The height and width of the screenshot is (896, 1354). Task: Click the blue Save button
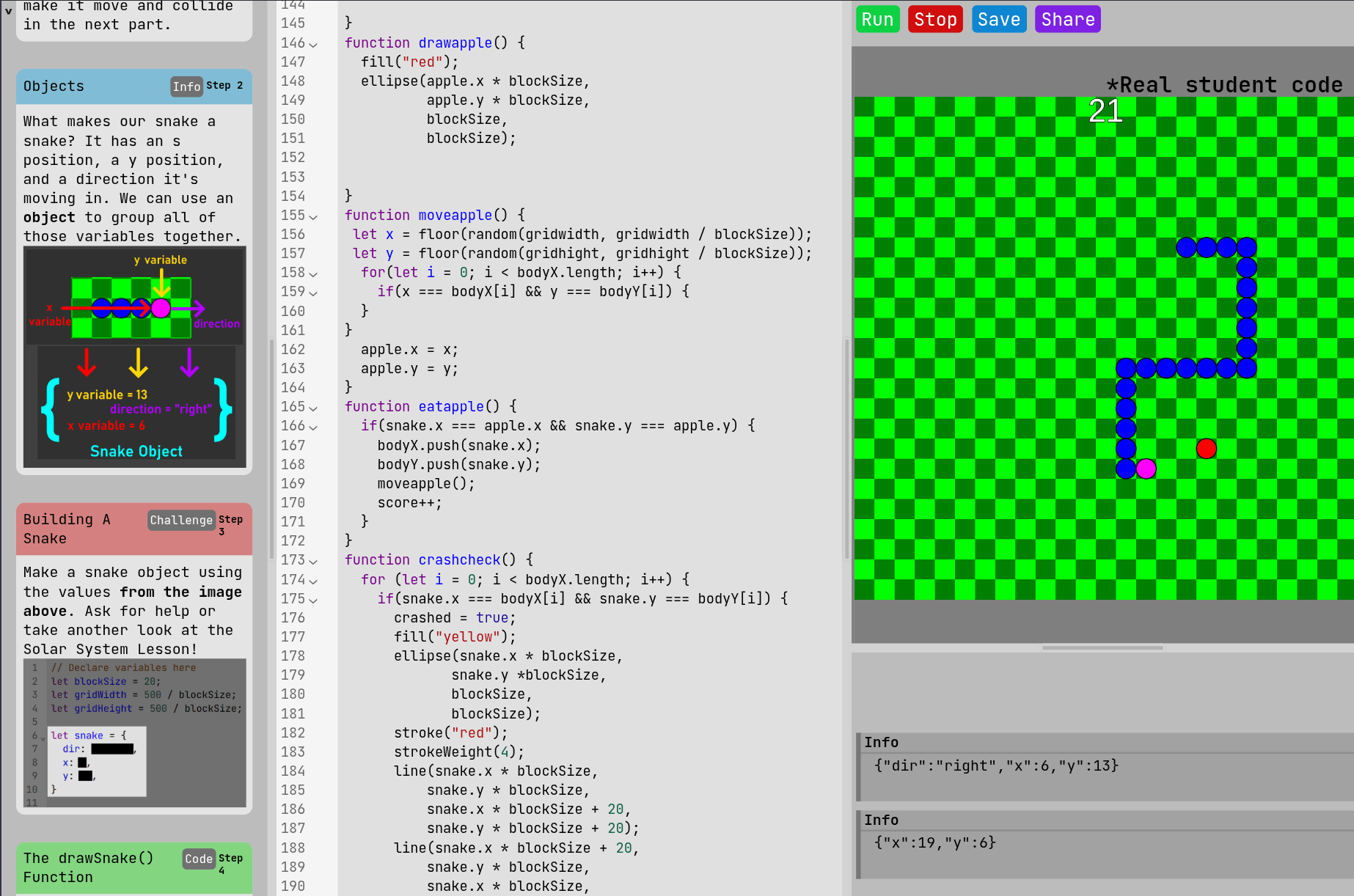(x=998, y=20)
